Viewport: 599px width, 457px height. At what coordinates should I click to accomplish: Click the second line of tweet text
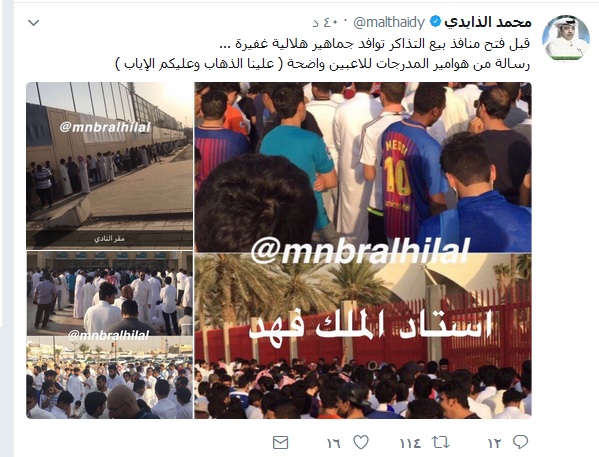(322, 63)
